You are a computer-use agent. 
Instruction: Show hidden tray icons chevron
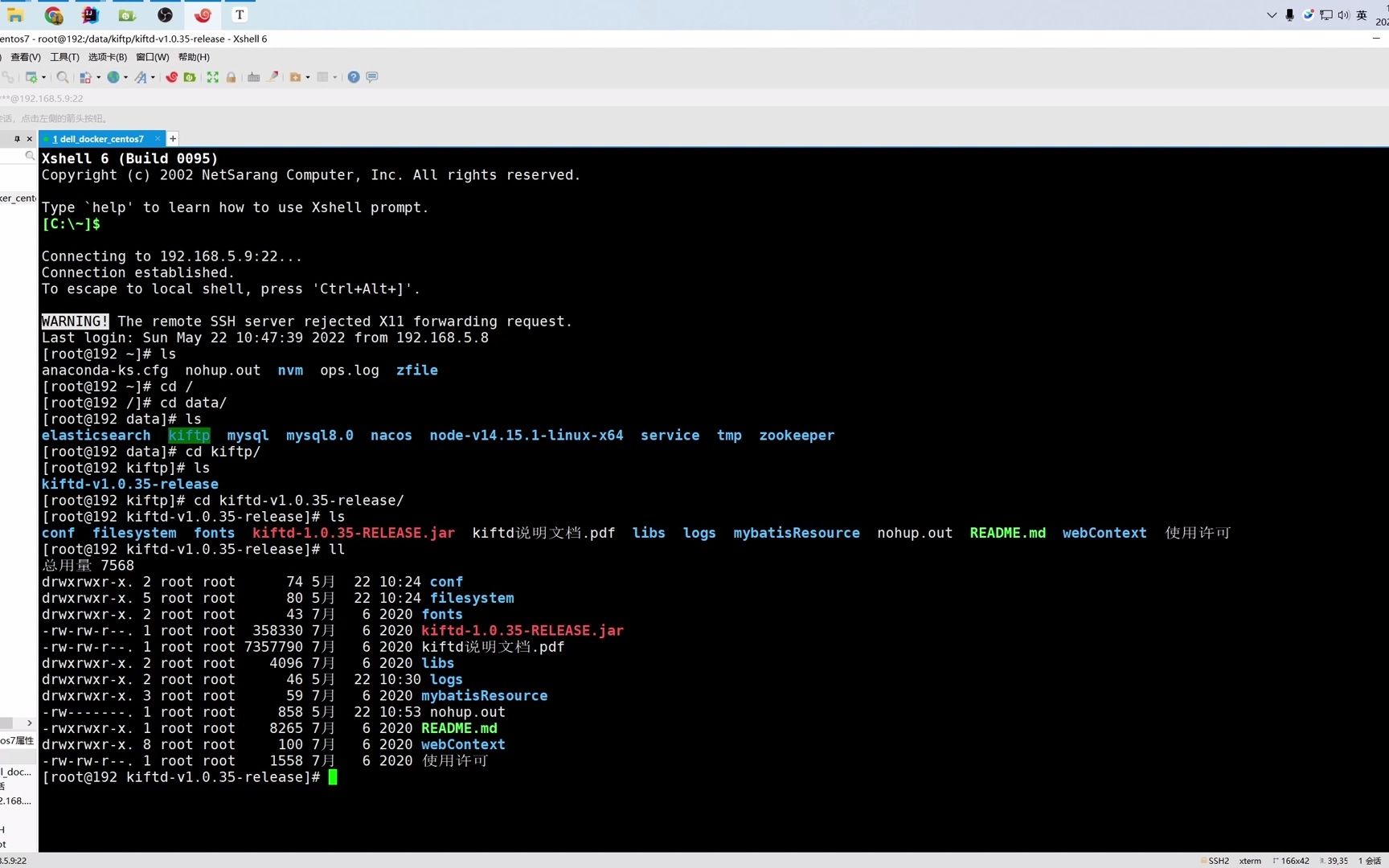pyautogui.click(x=1272, y=15)
